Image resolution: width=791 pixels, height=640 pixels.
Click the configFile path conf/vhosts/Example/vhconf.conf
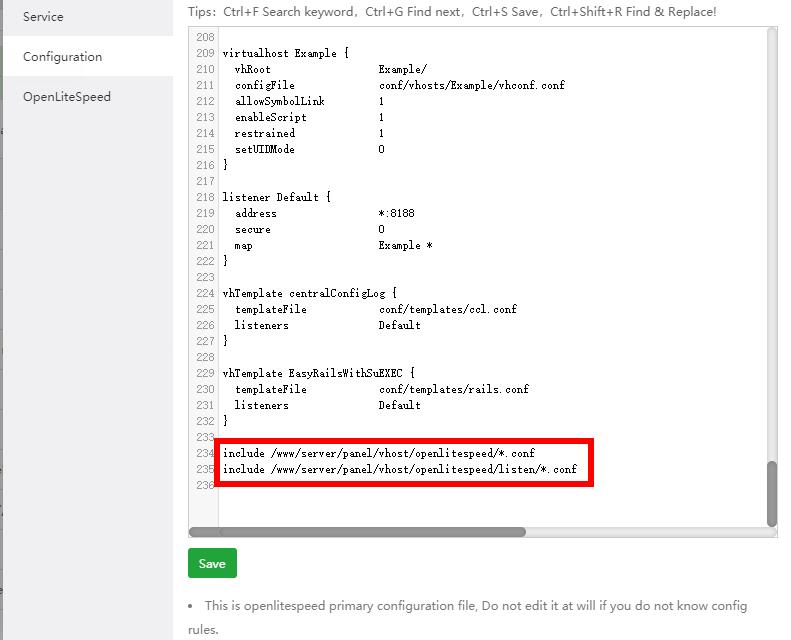click(471, 85)
